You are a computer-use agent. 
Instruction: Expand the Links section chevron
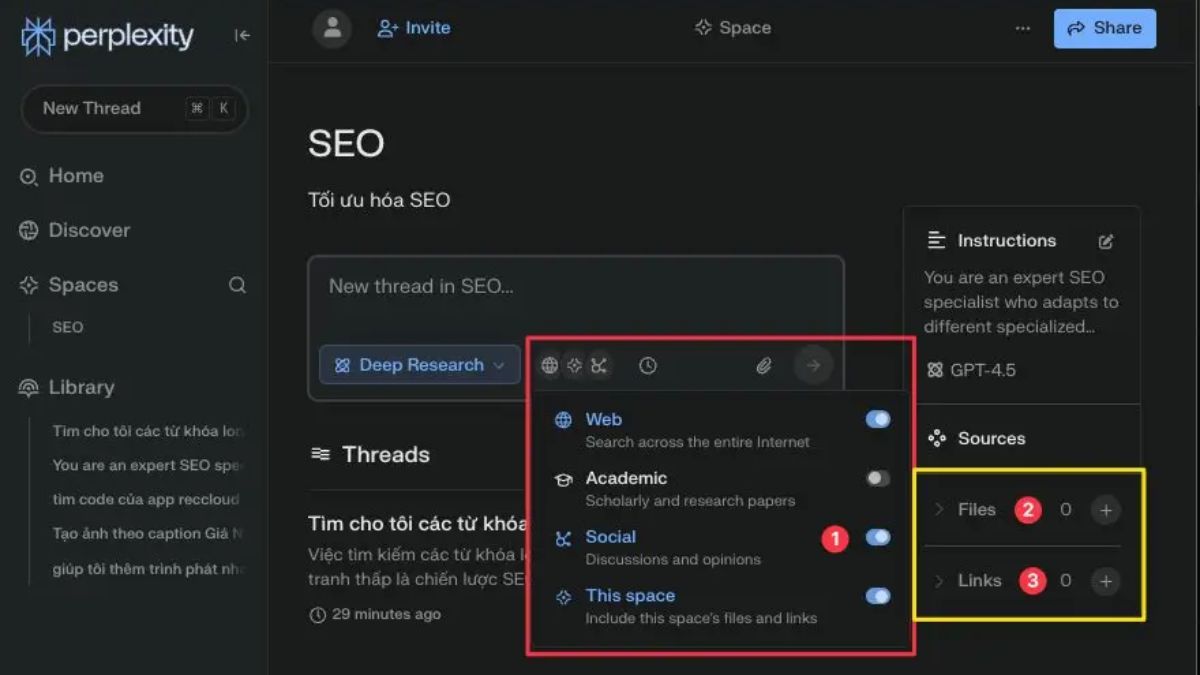coord(939,580)
